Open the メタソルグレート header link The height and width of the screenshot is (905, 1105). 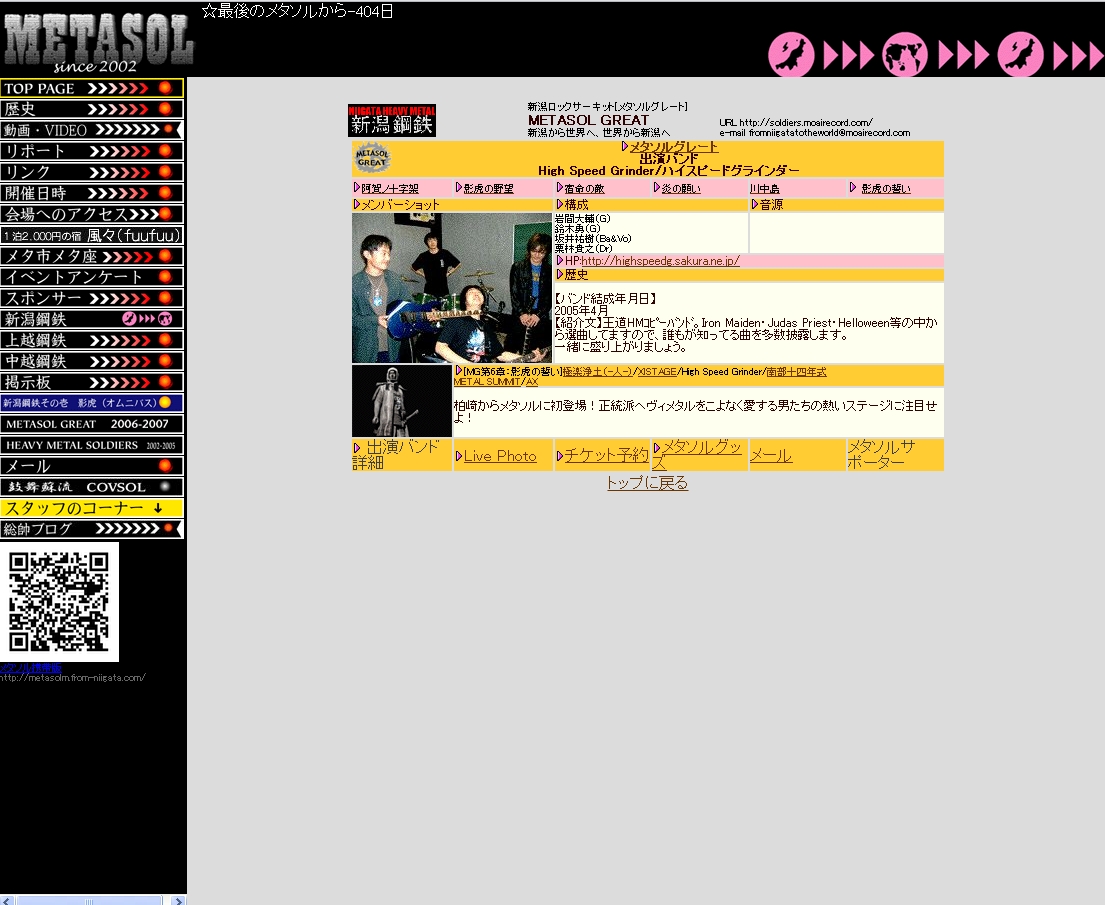click(x=673, y=147)
